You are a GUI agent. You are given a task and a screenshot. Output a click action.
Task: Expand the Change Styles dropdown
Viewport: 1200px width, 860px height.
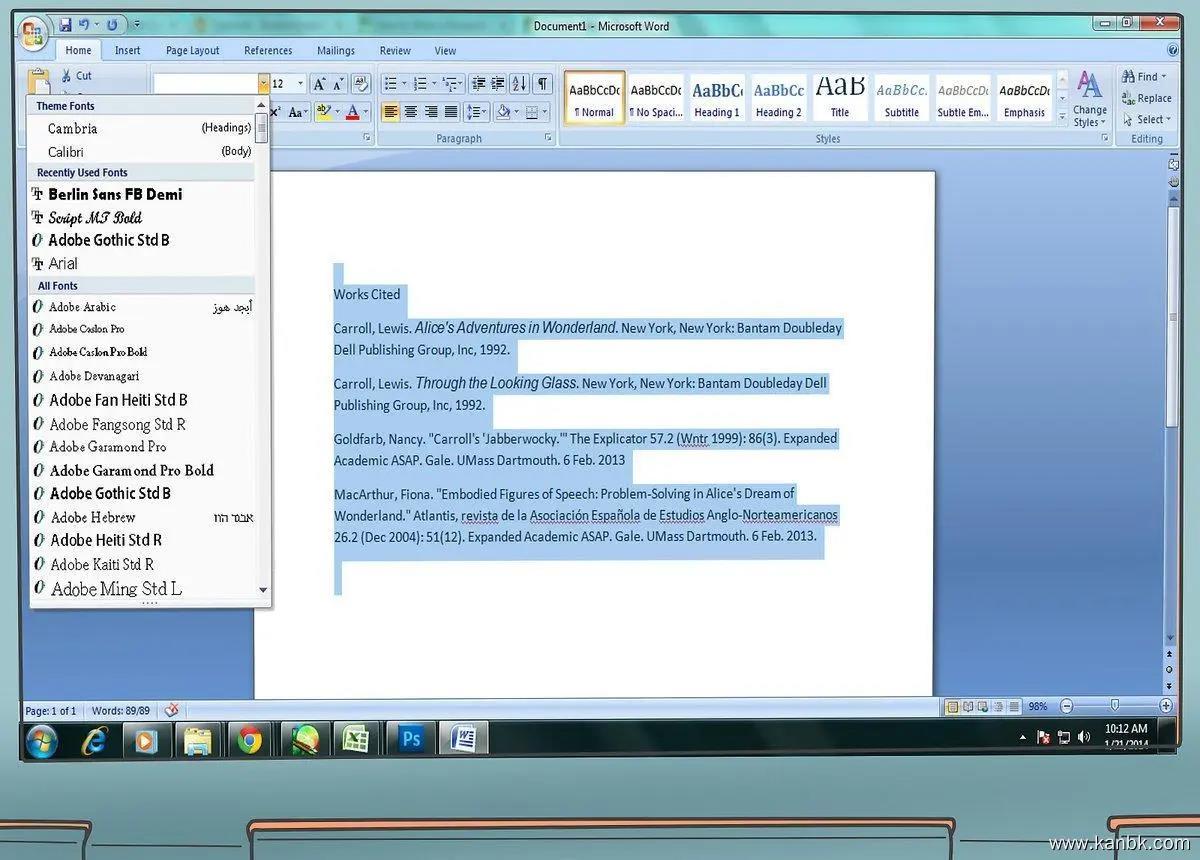click(1089, 100)
